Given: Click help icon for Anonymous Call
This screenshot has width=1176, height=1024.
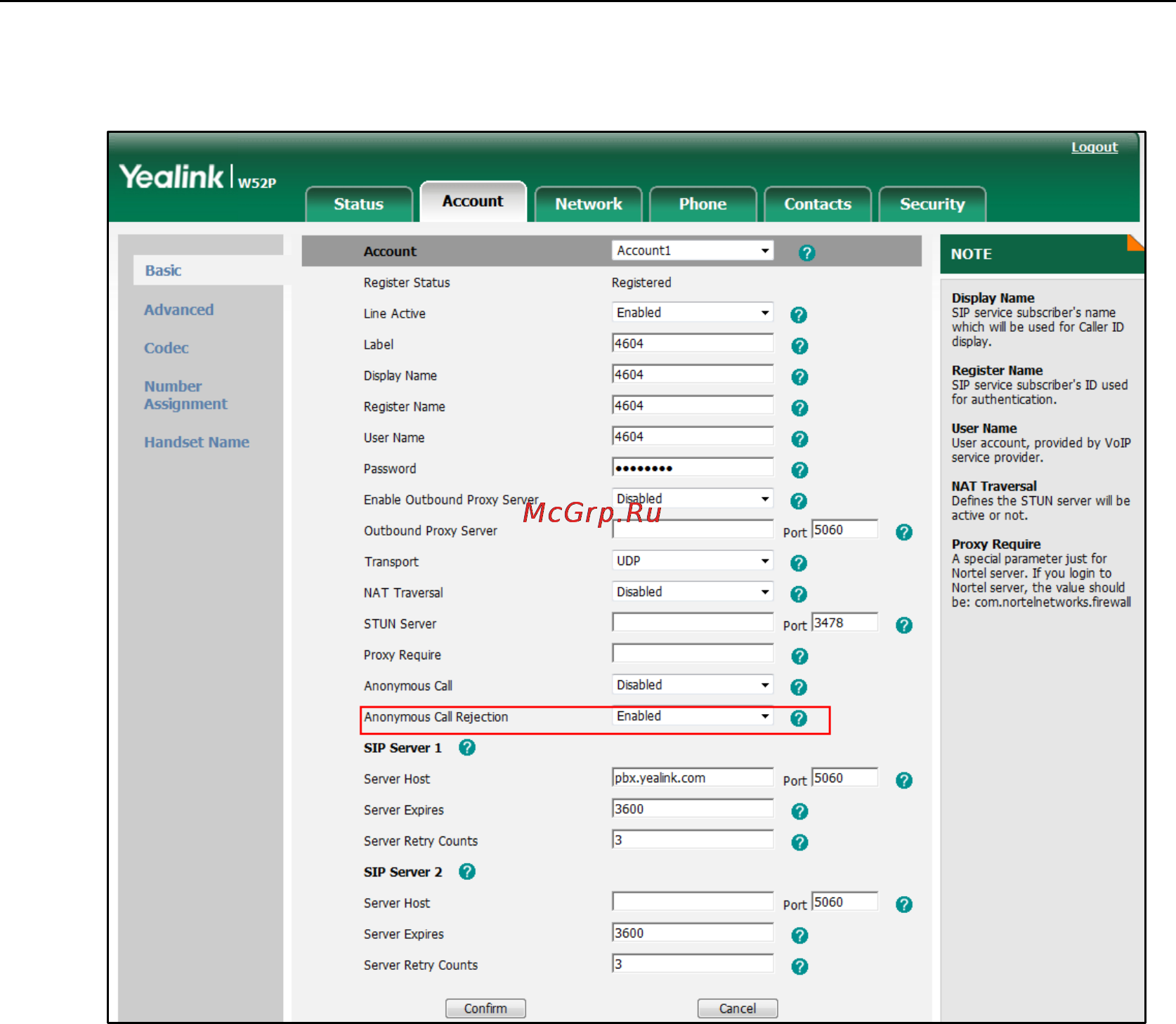Looking at the screenshot, I should (799, 687).
